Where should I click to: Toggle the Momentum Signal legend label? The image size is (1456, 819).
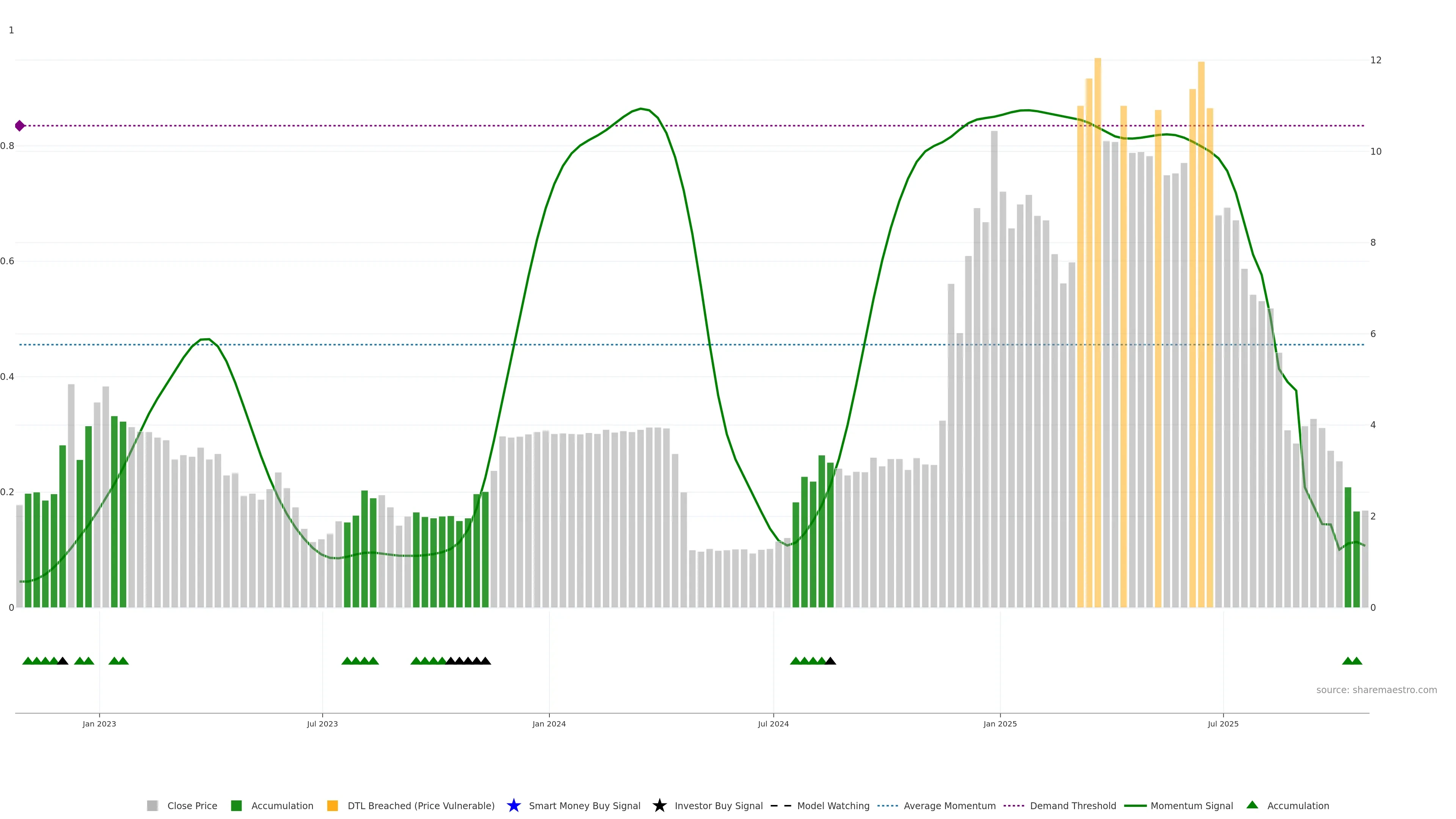[1191, 805]
